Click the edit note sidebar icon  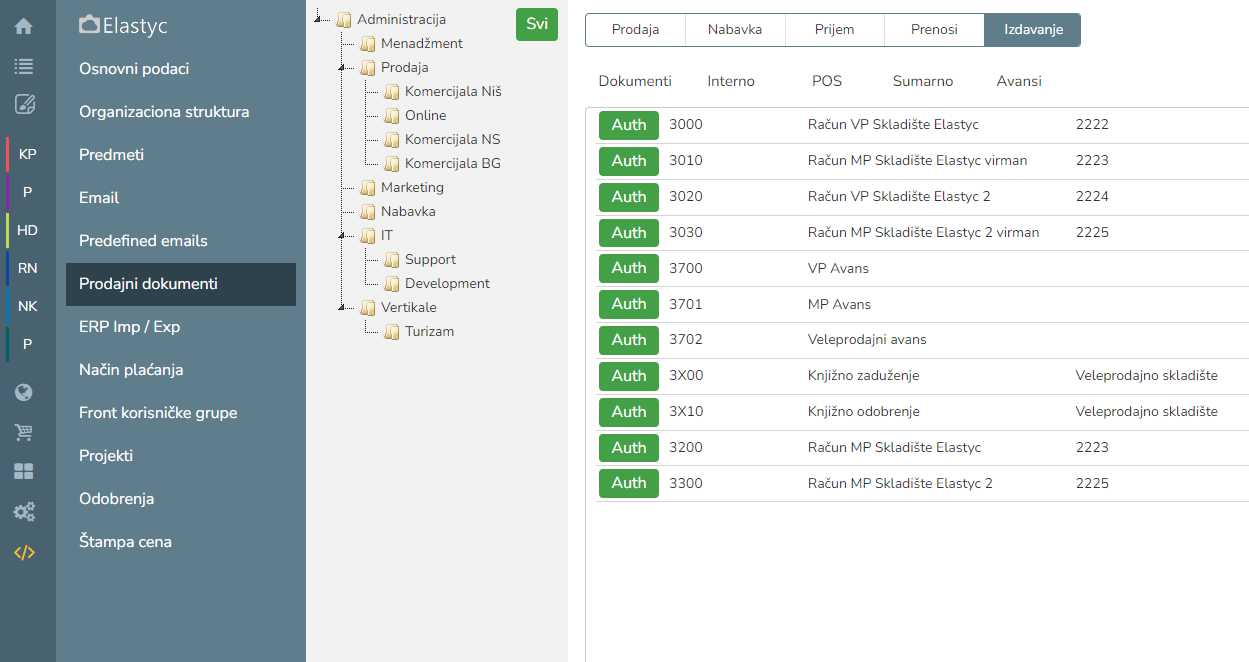pyautogui.click(x=24, y=104)
